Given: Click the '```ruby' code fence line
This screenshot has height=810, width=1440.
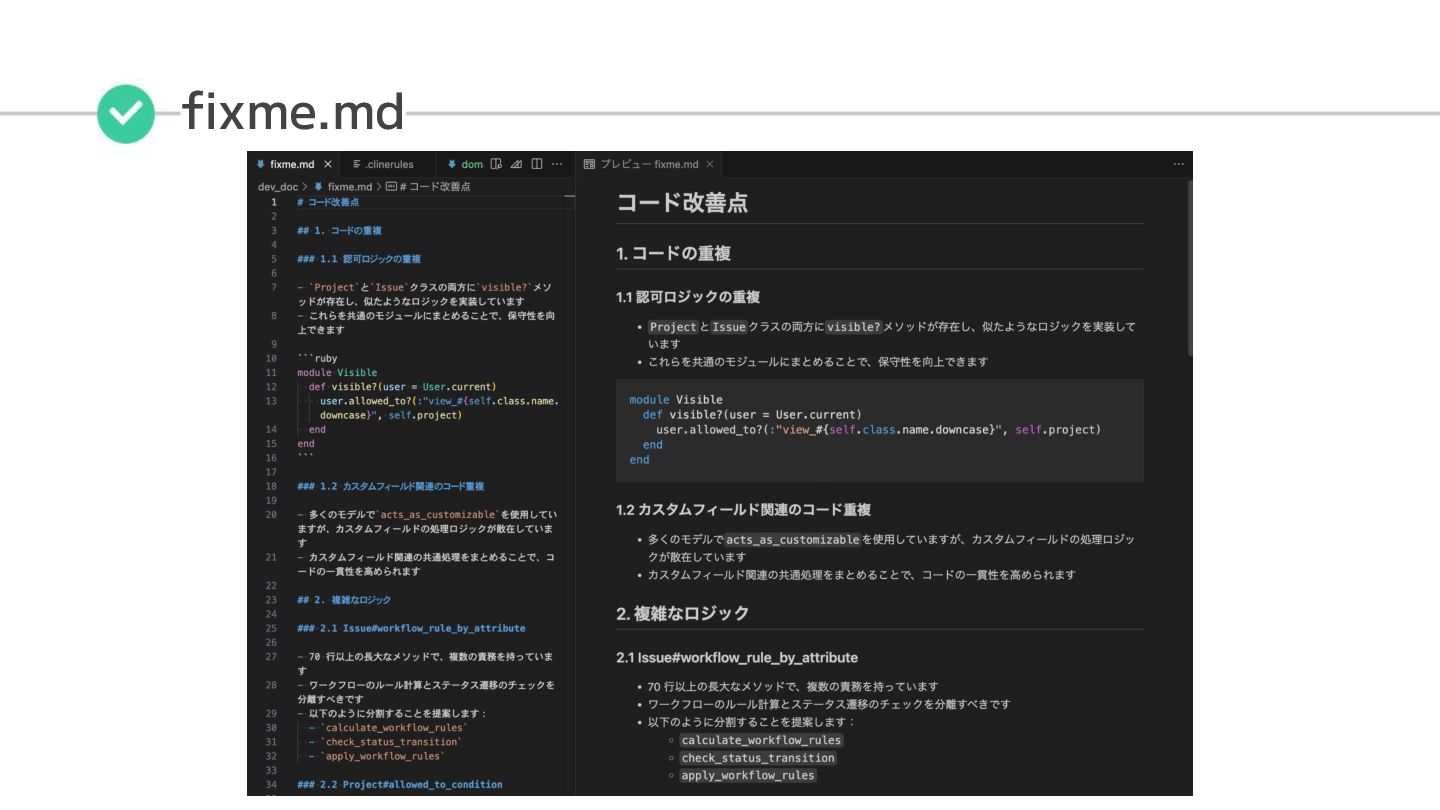Looking at the screenshot, I should pos(317,358).
